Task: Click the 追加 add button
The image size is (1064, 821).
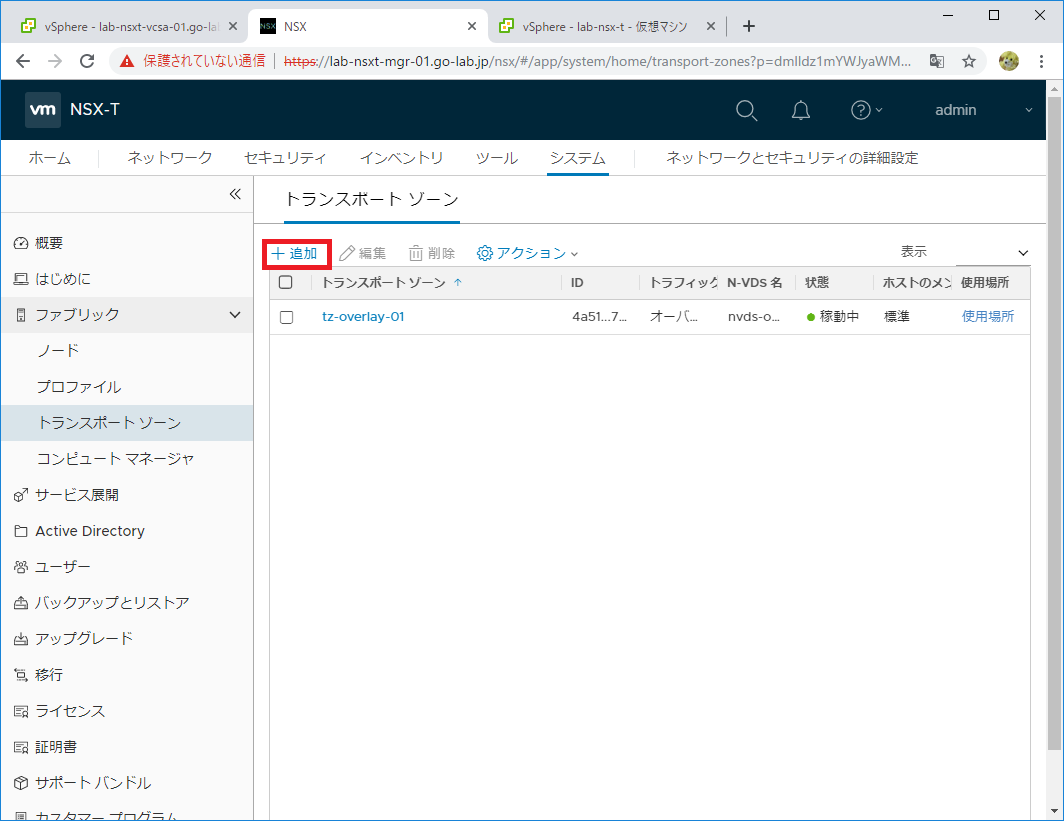Action: (295, 253)
